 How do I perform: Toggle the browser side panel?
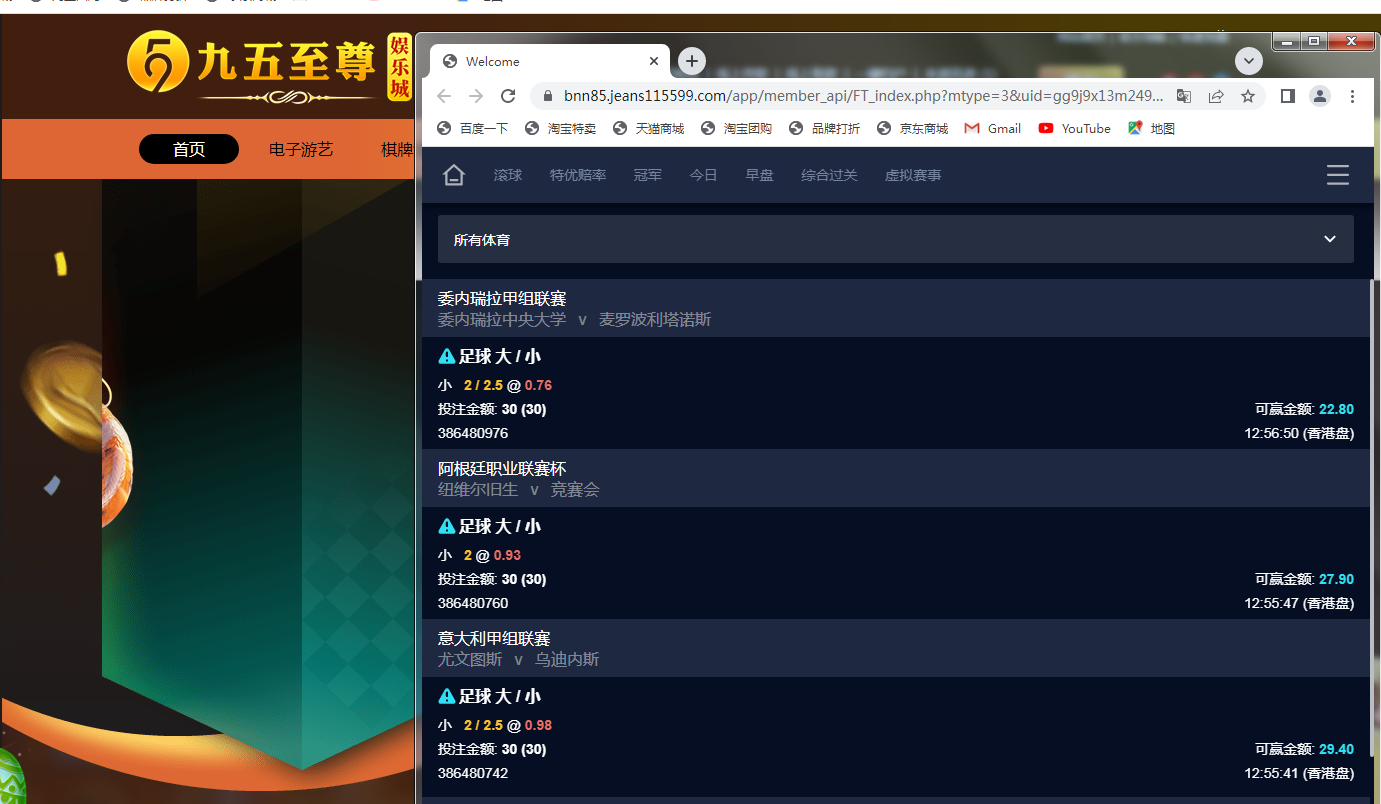click(1288, 96)
